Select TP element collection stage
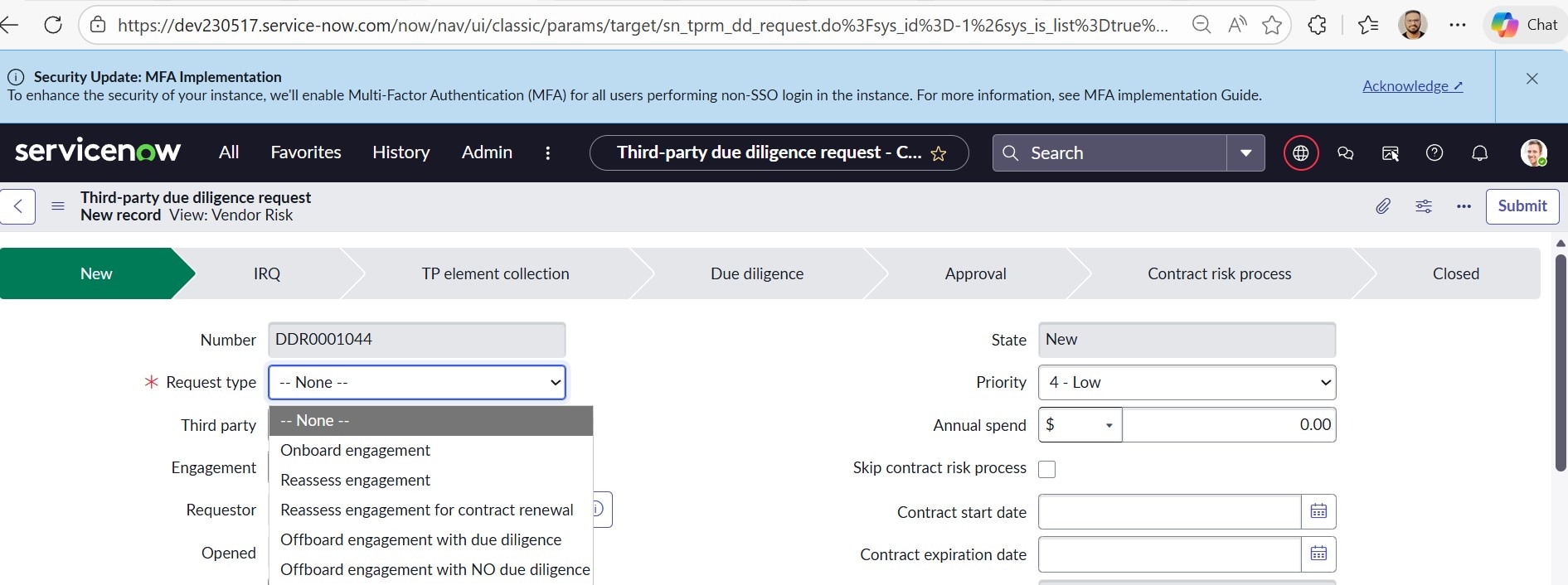 (x=495, y=273)
